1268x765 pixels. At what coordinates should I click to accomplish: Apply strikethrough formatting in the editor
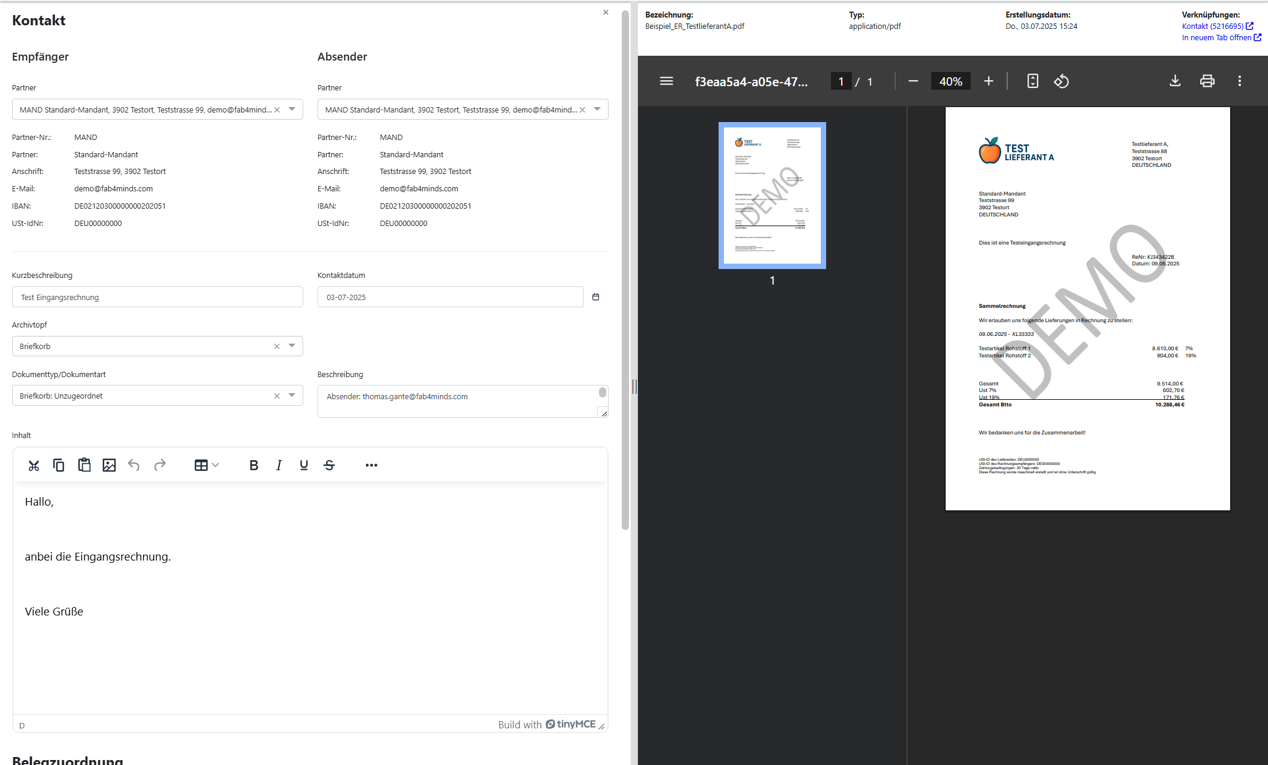329,465
